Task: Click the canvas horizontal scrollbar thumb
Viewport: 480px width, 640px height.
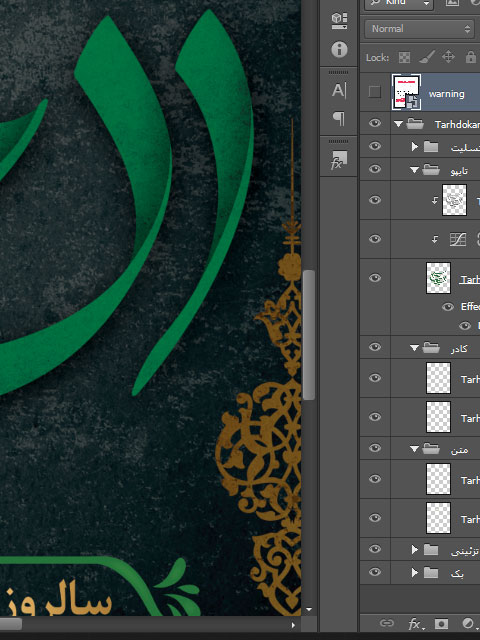Action: (11, 624)
